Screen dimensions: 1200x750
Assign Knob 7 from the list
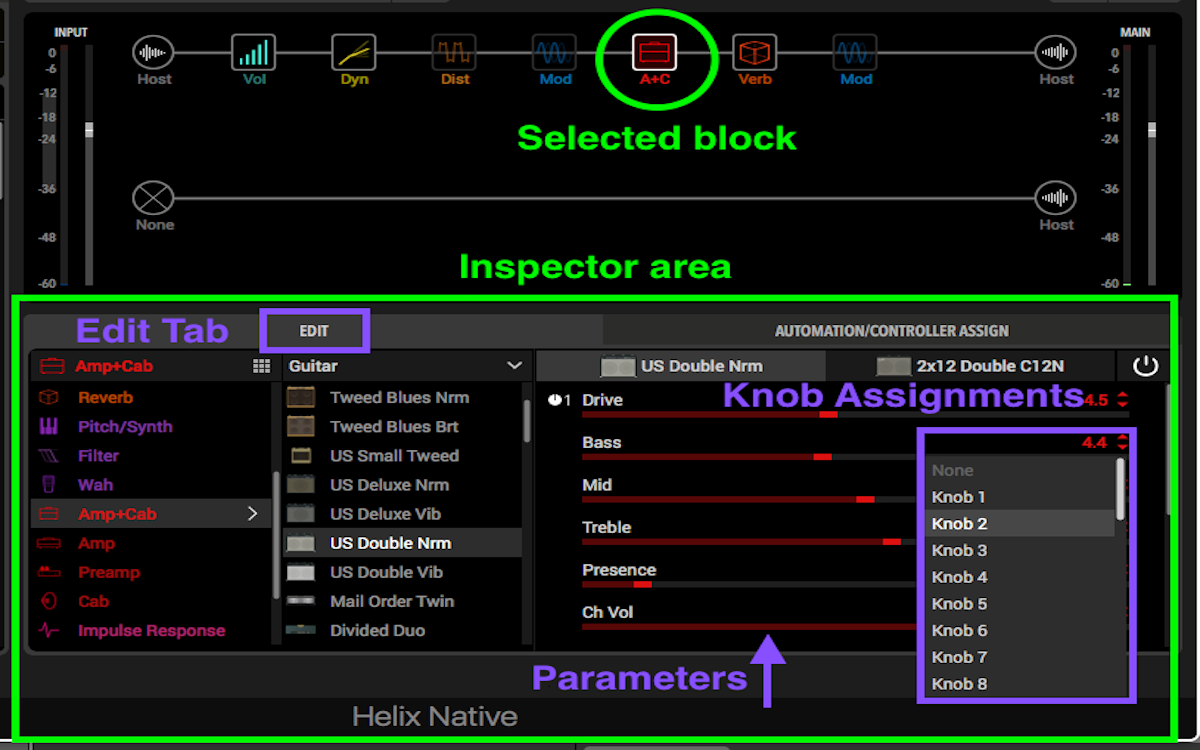point(1019,657)
